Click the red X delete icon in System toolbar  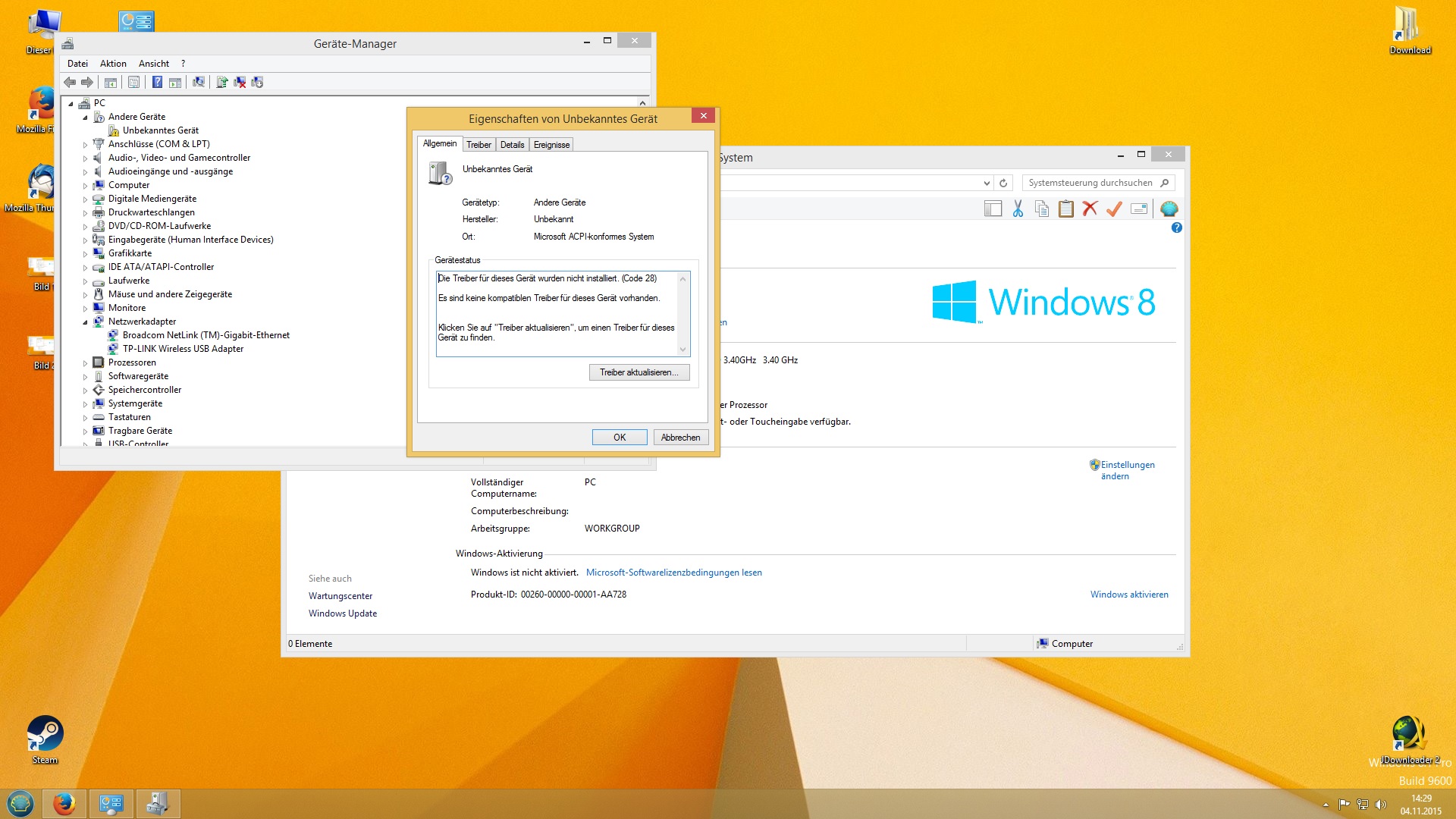click(x=1090, y=209)
